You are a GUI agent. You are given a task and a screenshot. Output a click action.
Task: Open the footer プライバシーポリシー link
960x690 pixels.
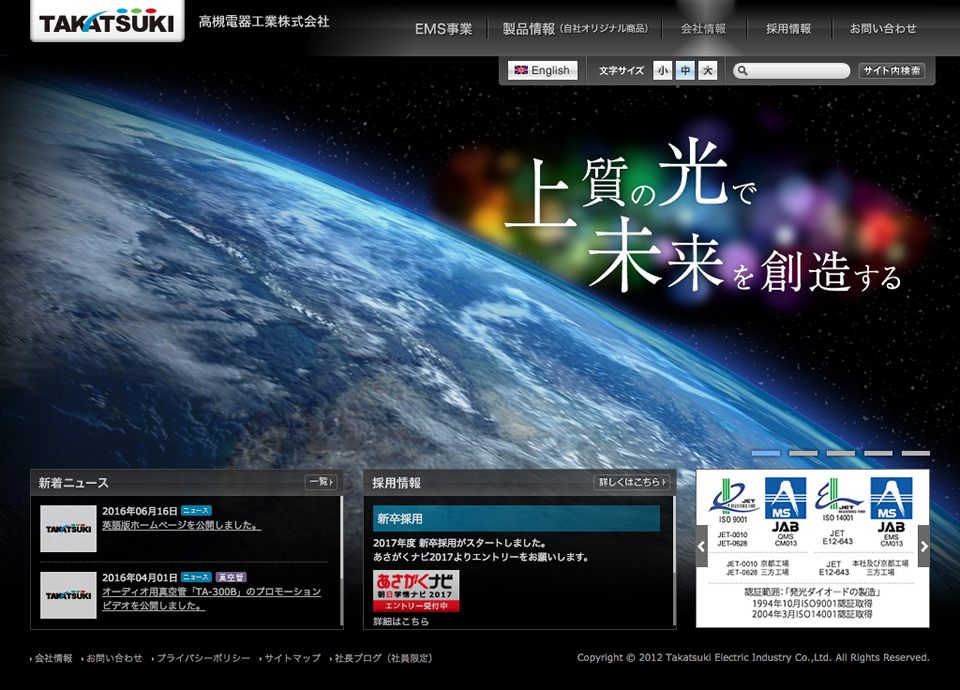click(203, 658)
